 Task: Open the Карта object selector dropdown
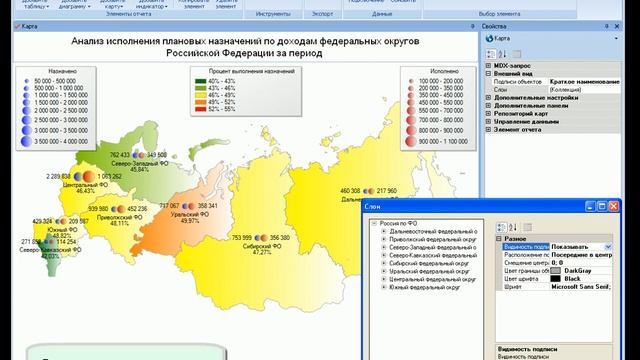pos(616,38)
